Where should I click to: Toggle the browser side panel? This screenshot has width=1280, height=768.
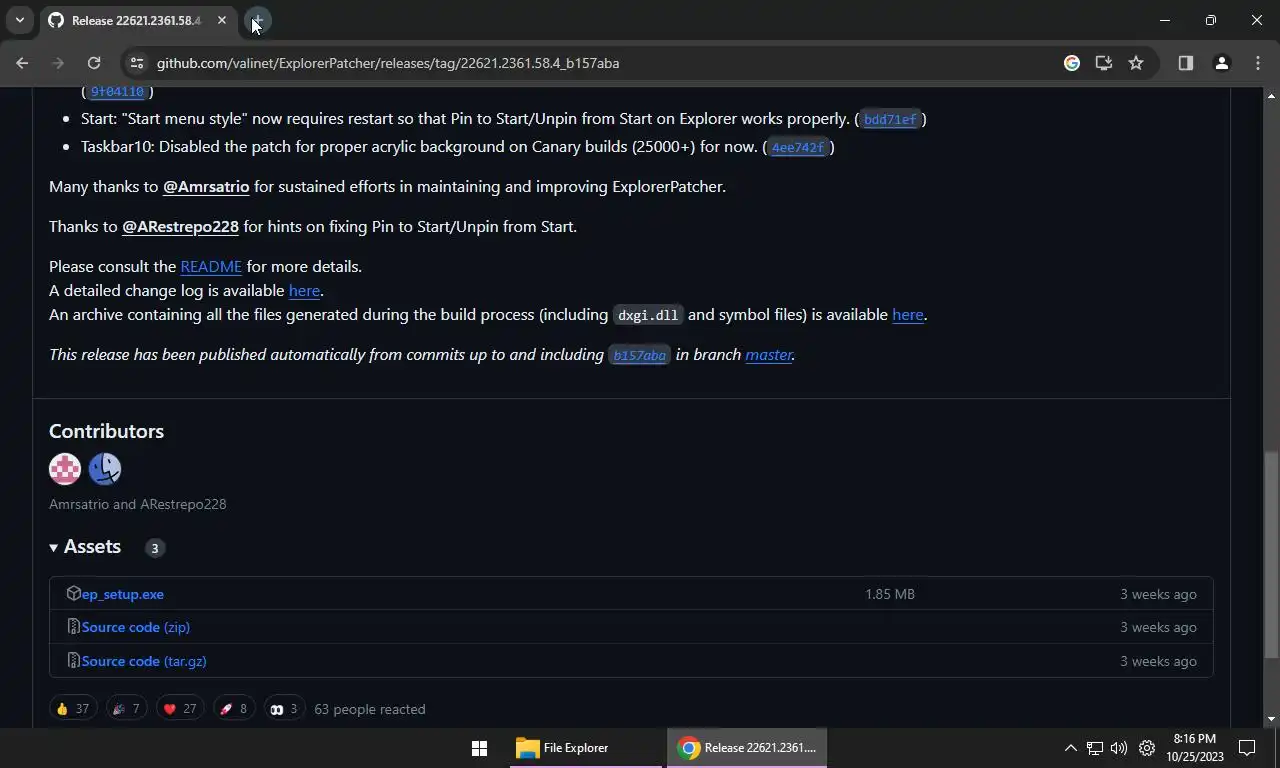(1186, 63)
